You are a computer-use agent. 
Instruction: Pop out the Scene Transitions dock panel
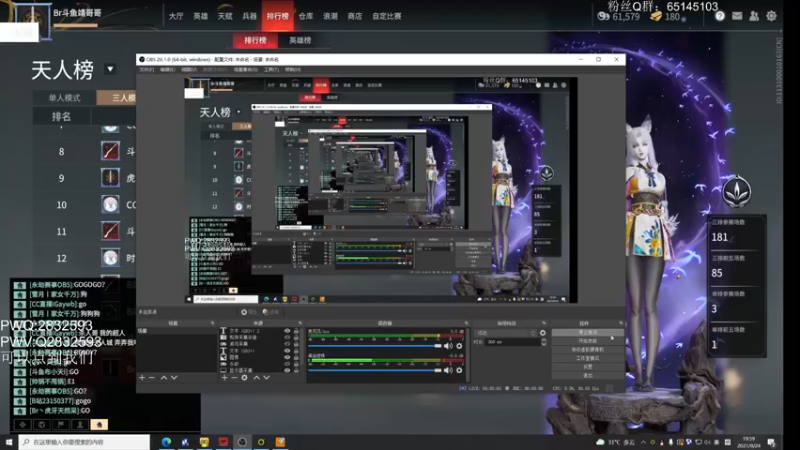tap(544, 323)
